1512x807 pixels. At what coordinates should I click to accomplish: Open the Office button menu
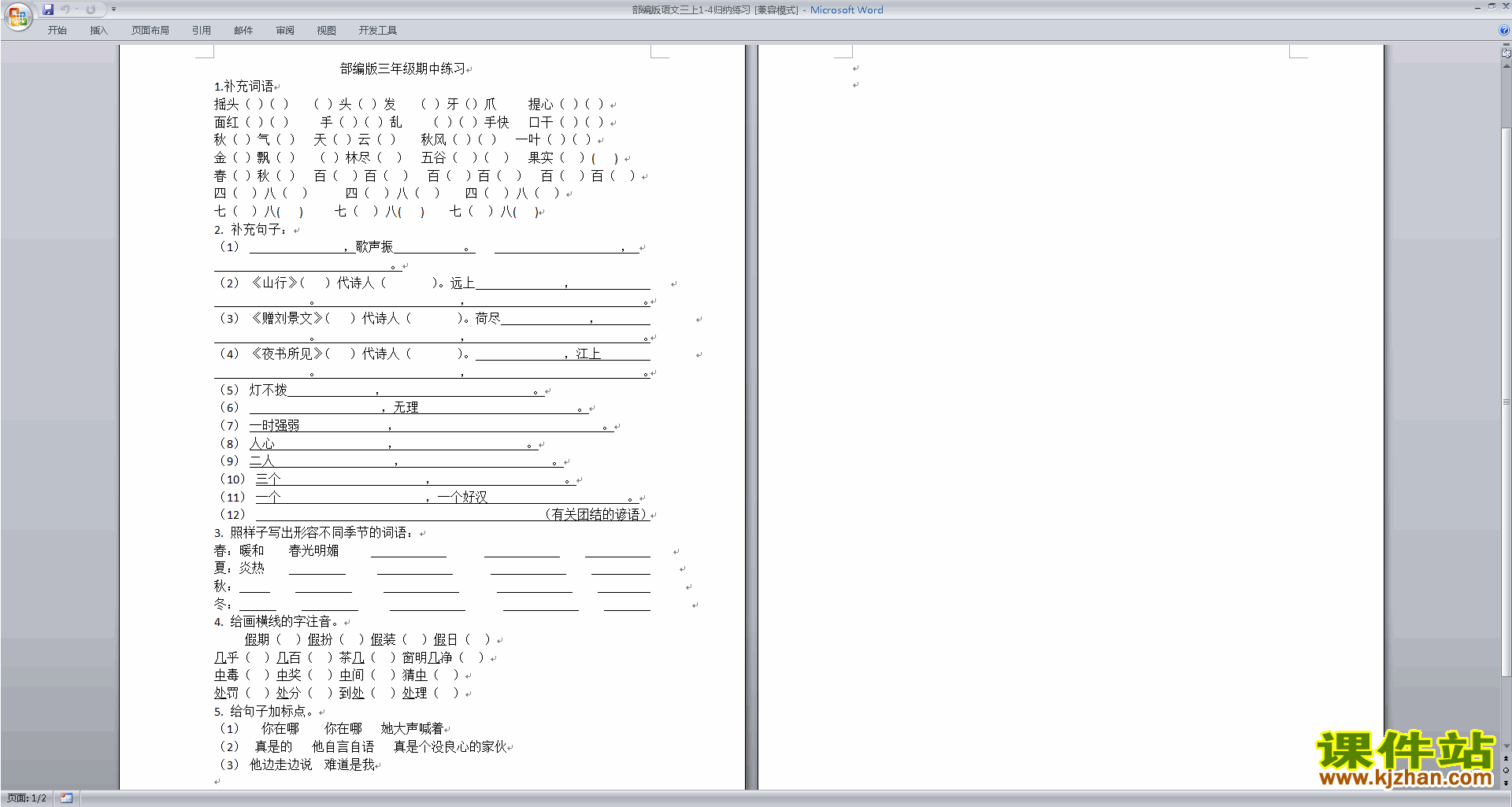click(x=17, y=16)
